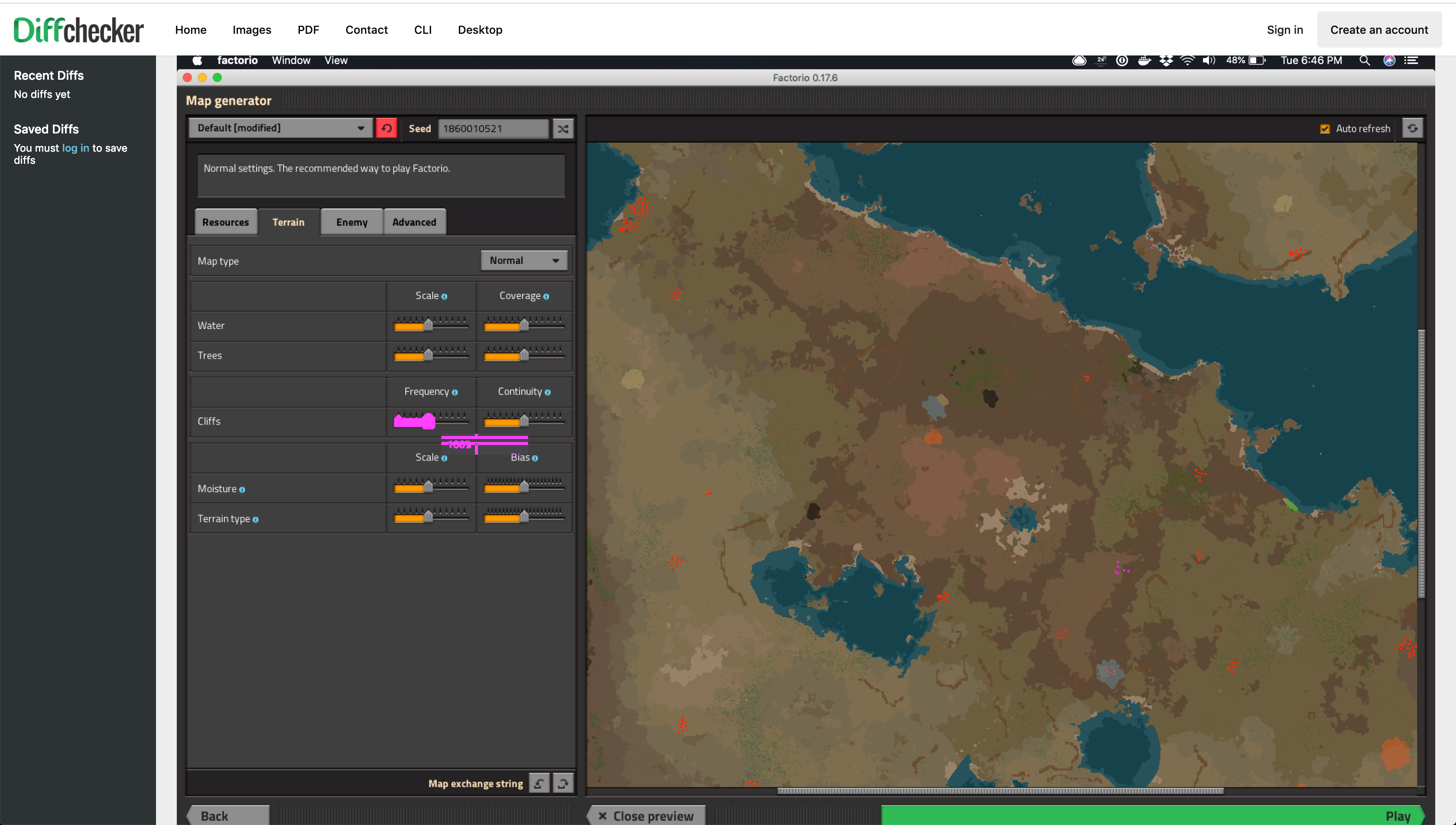The height and width of the screenshot is (825, 1456).
Task: Click the Wi-Fi status icon
Action: 1187,61
